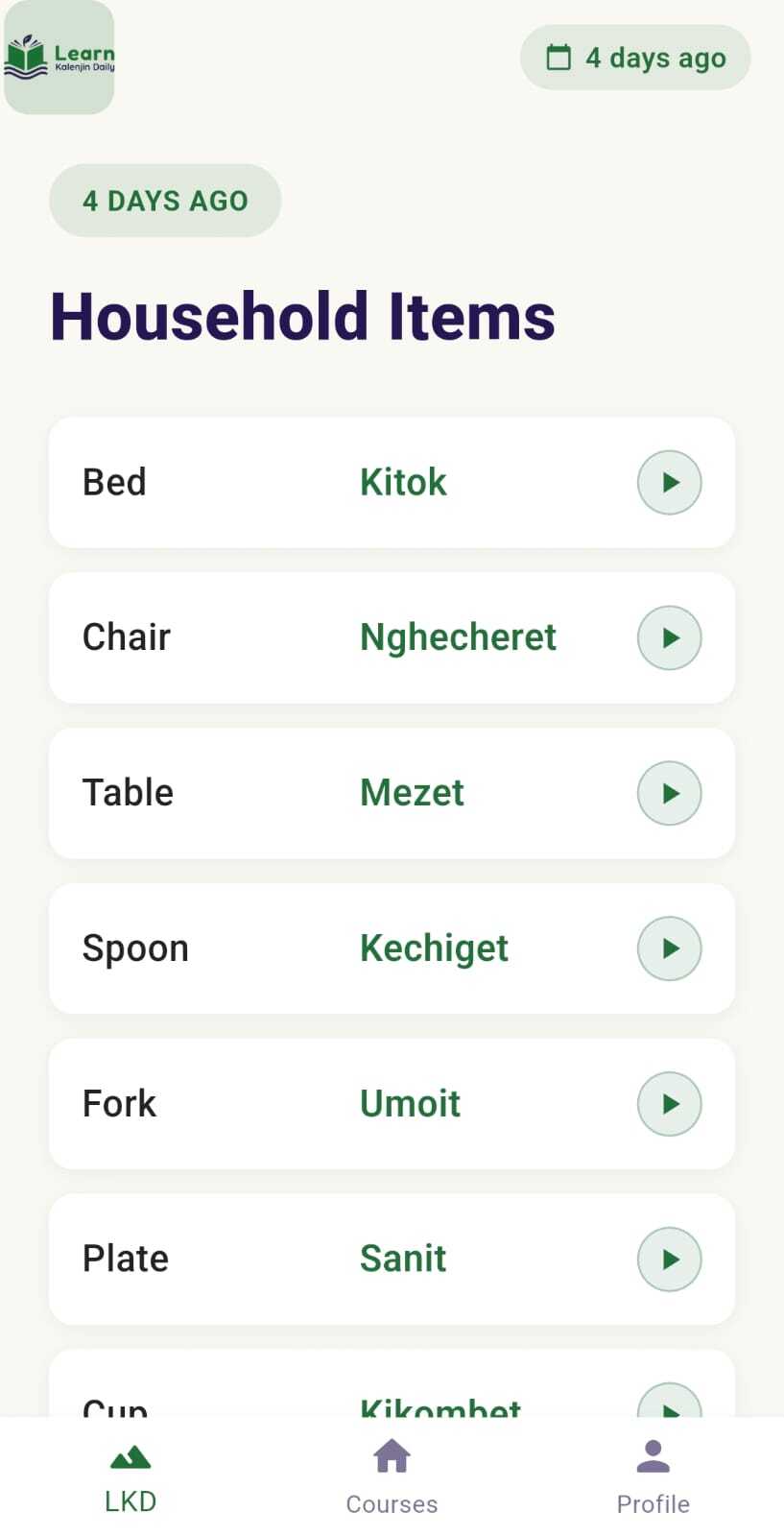The height and width of the screenshot is (1536, 784).
Task: Play the Nghecheret pronunciation audio
Action: click(669, 637)
